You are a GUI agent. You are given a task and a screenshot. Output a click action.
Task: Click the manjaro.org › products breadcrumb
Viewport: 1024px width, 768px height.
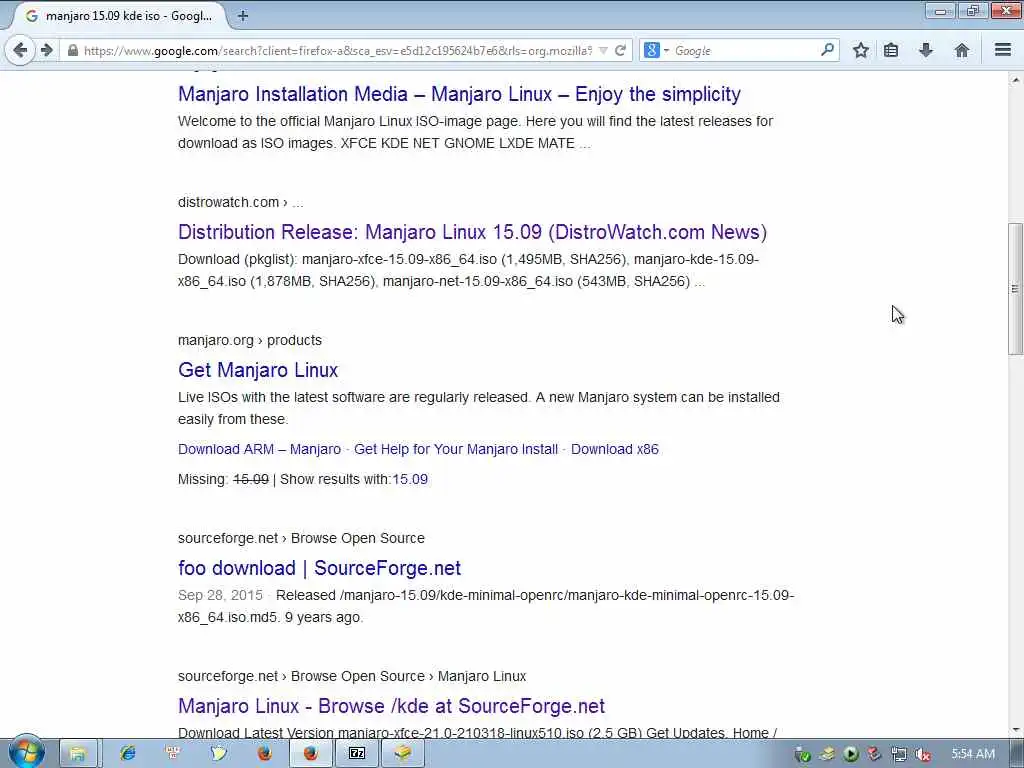tap(249, 340)
